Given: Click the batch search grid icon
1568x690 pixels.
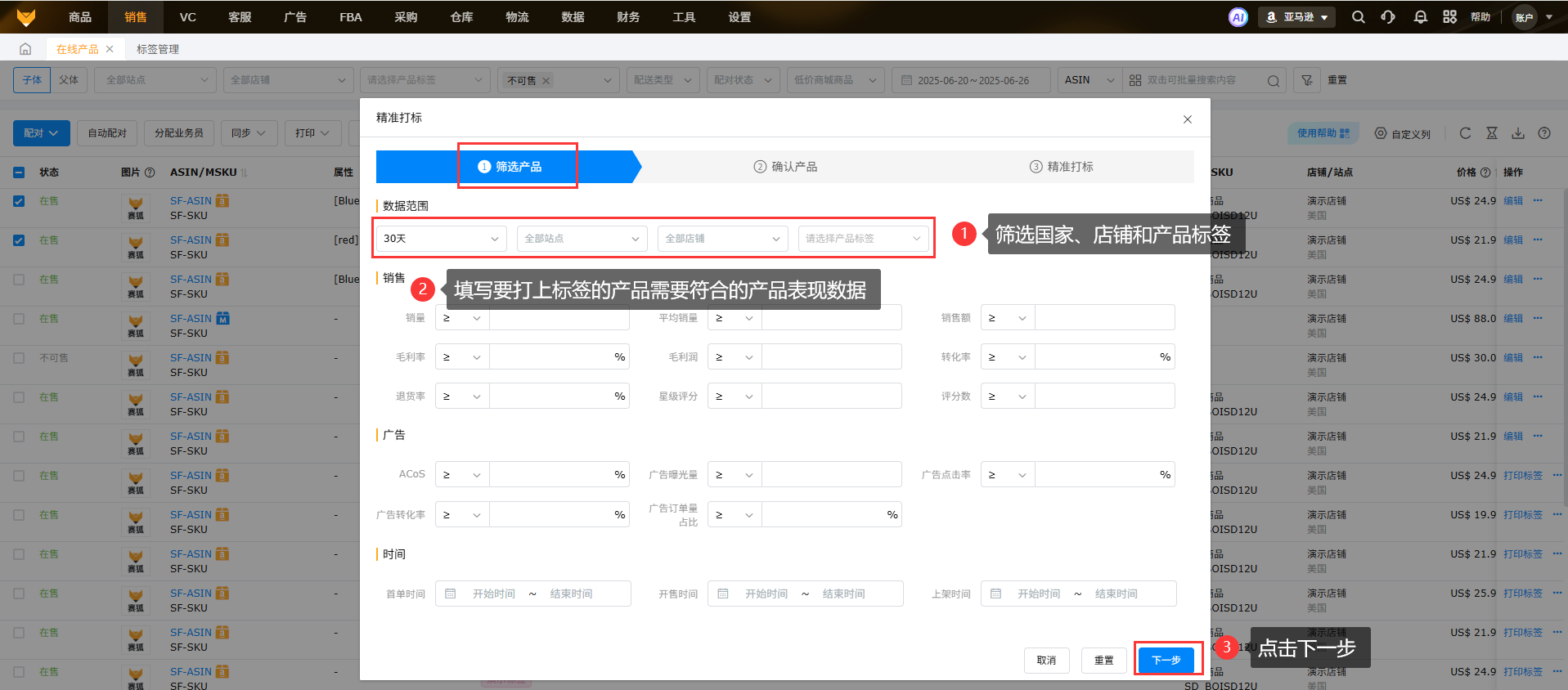Looking at the screenshot, I should (1135, 80).
